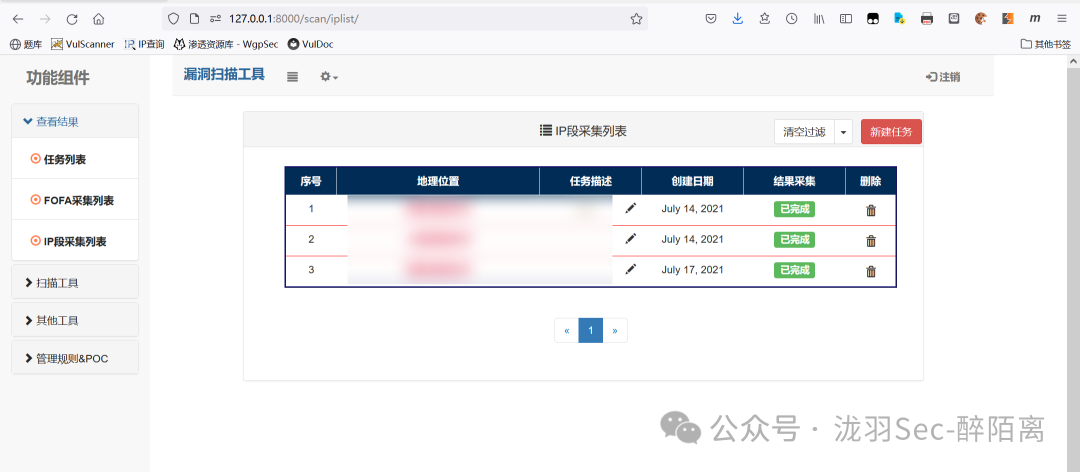Click the 注销 logout link
1080x472 pixels.
[x=943, y=77]
